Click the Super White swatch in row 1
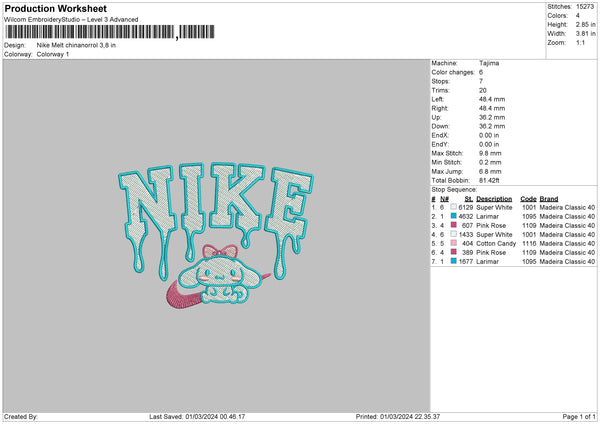This screenshot has height=424, width=600. click(x=453, y=207)
